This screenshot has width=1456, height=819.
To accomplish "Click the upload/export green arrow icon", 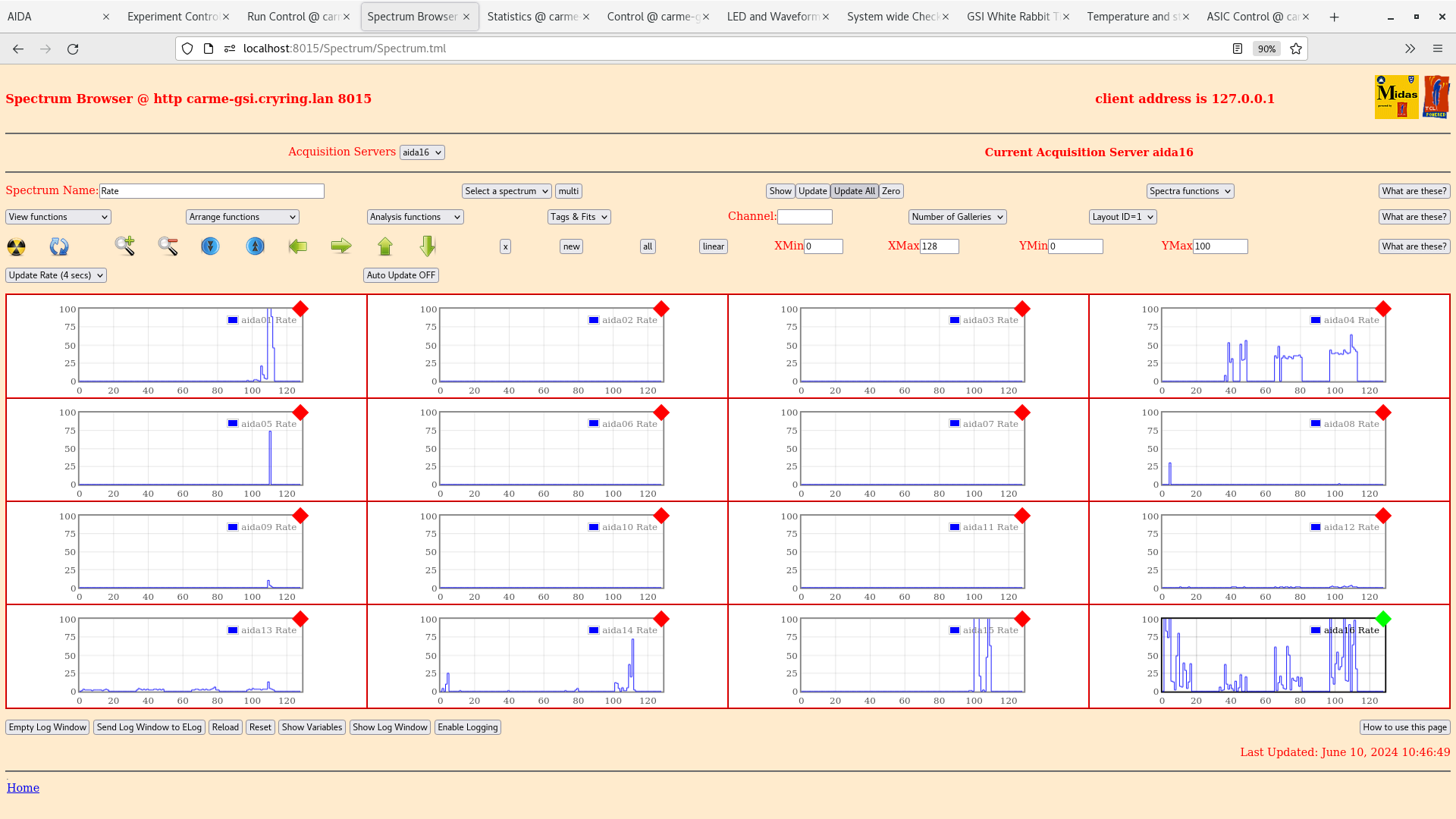I will (384, 246).
